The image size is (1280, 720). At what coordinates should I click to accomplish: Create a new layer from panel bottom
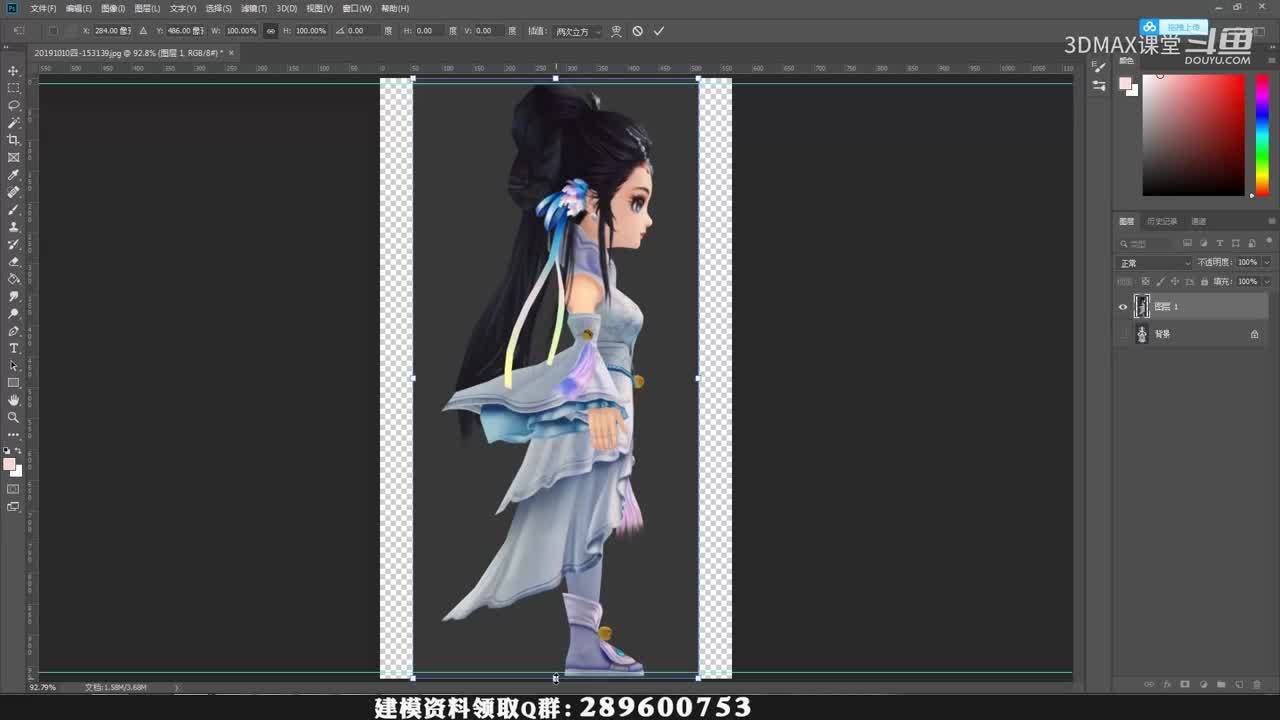(1238, 685)
